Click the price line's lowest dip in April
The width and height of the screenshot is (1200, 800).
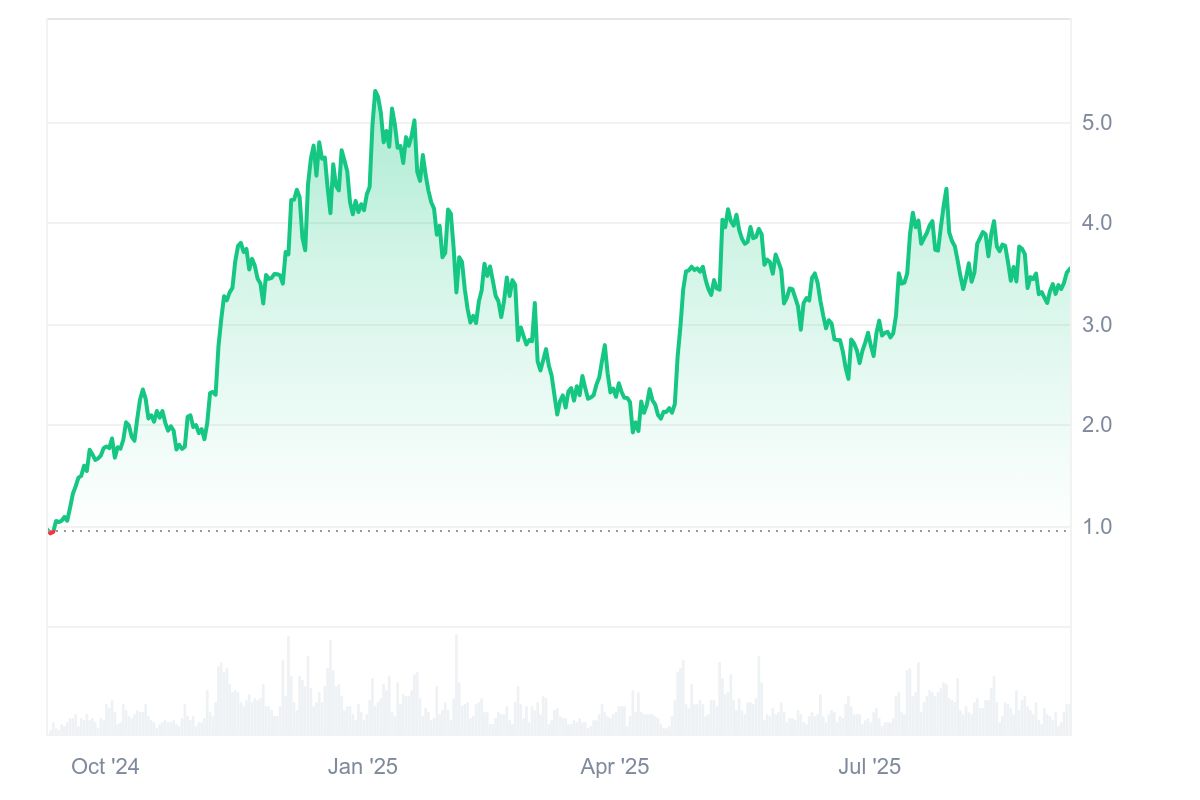pos(633,431)
